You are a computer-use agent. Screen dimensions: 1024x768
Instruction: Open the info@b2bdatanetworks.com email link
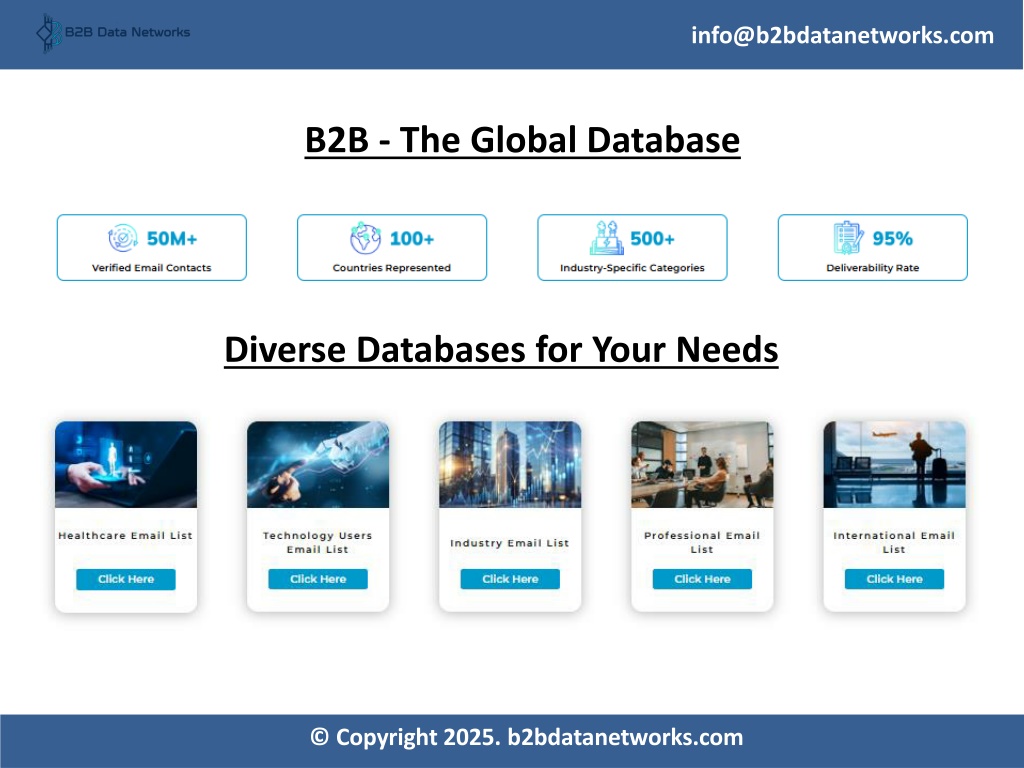[842, 36]
